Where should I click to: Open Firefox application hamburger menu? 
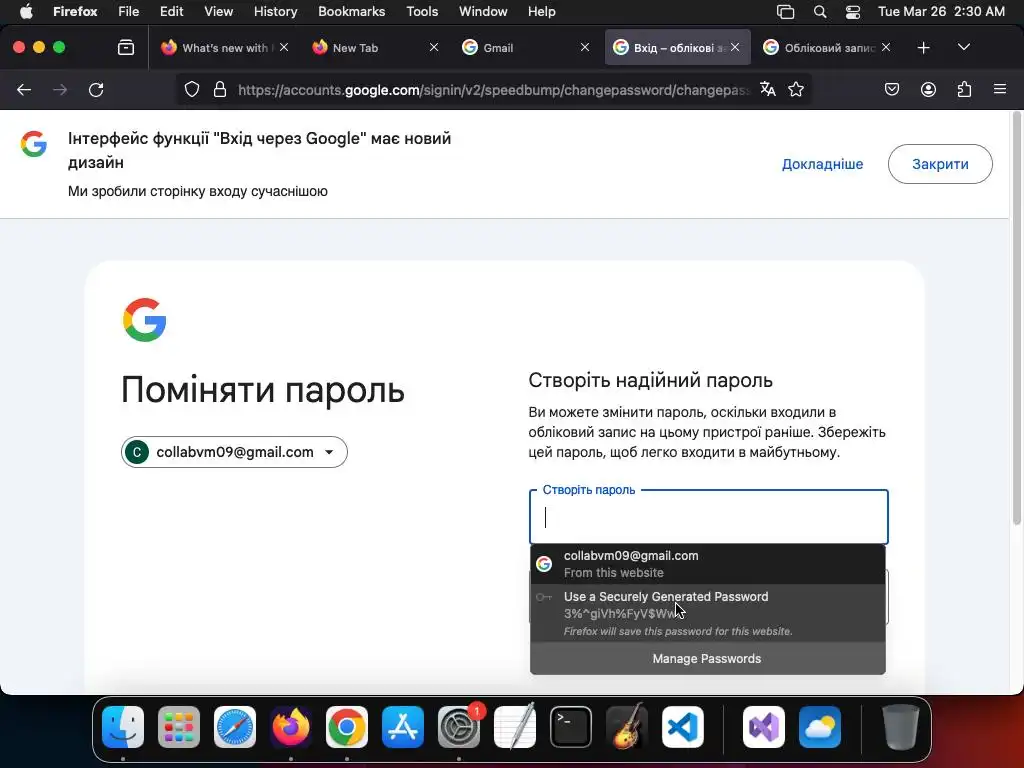[x=1000, y=89]
